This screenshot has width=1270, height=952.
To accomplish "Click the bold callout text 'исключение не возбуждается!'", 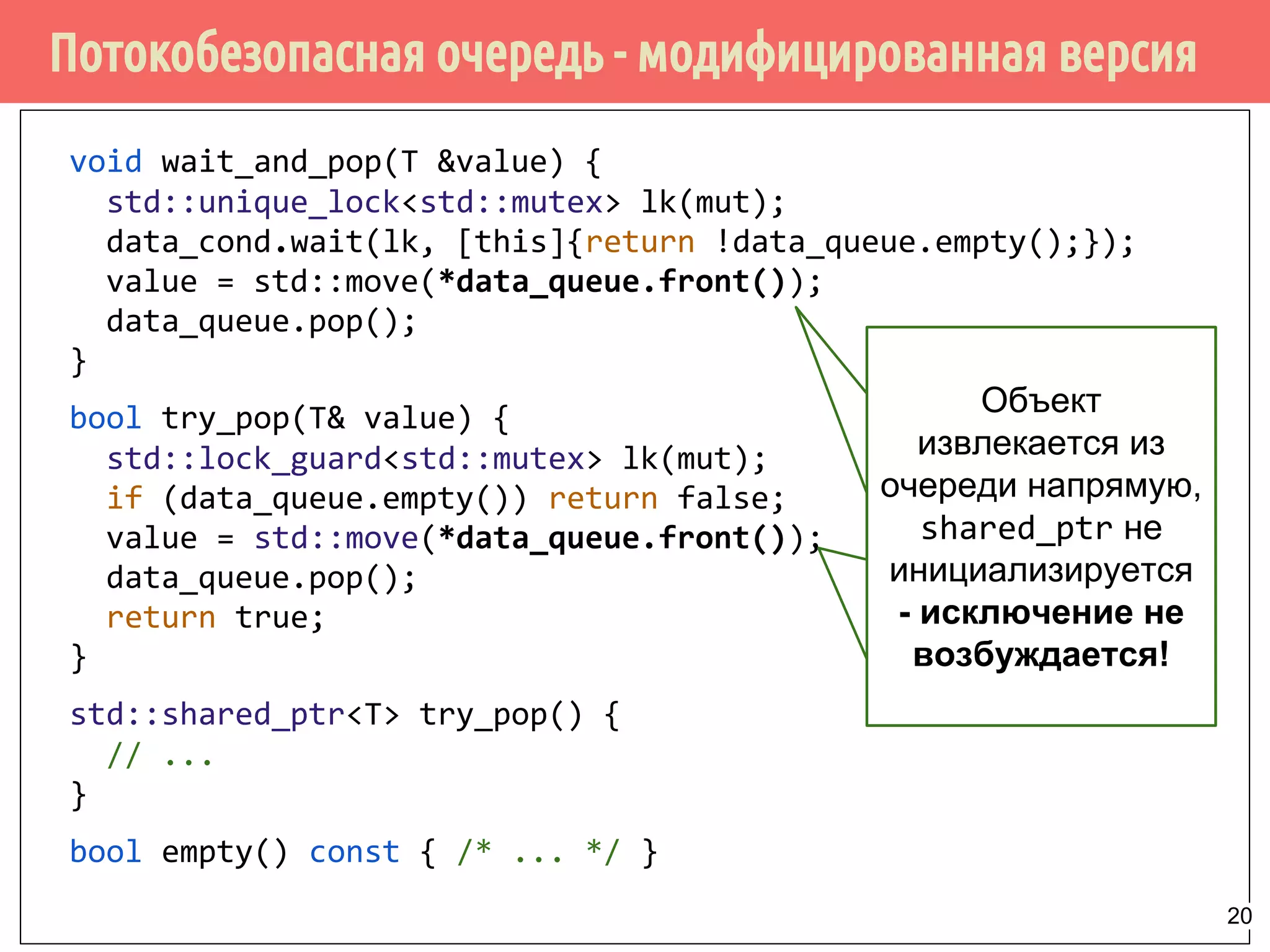I will coord(1041,633).
